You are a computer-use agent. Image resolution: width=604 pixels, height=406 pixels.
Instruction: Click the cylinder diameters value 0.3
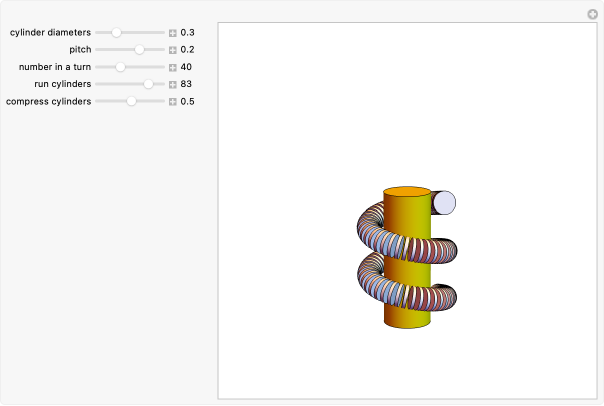pyautogui.click(x=187, y=33)
